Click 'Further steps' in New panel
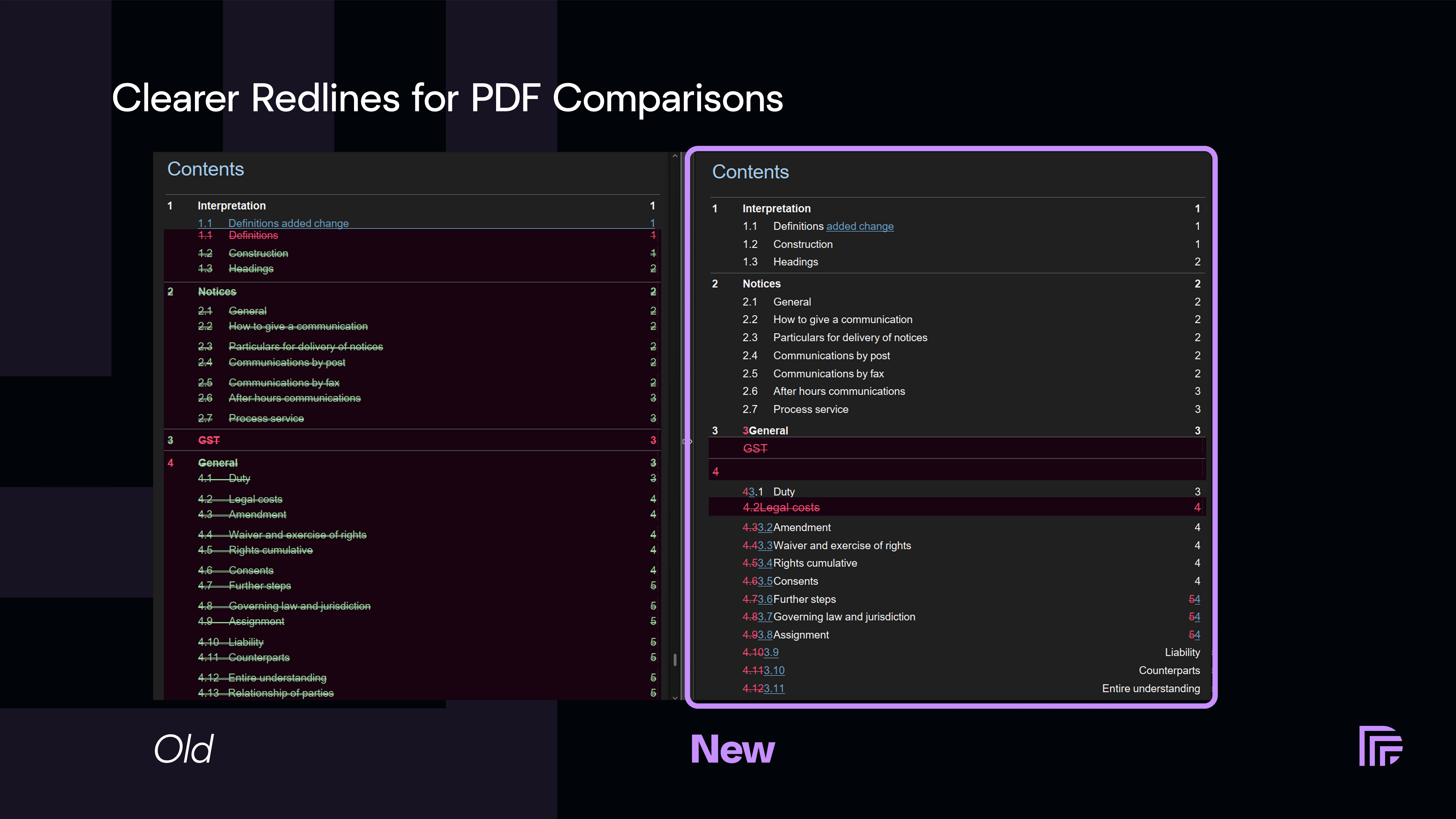This screenshot has height=819, width=1456. pos(804,599)
